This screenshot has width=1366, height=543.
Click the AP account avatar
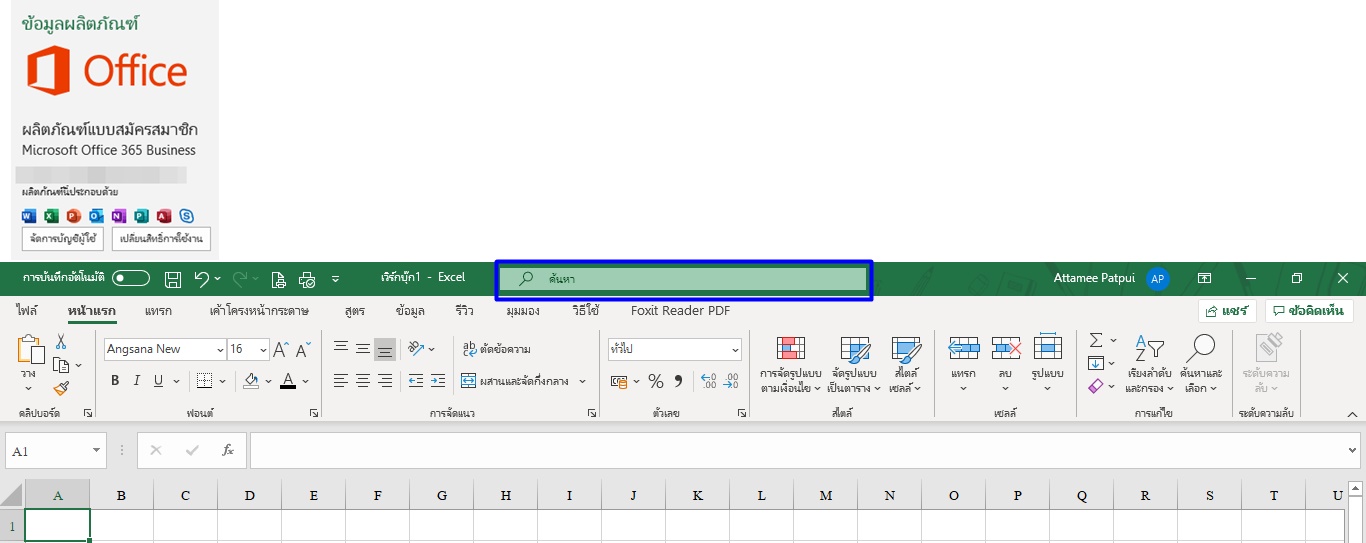1158,279
